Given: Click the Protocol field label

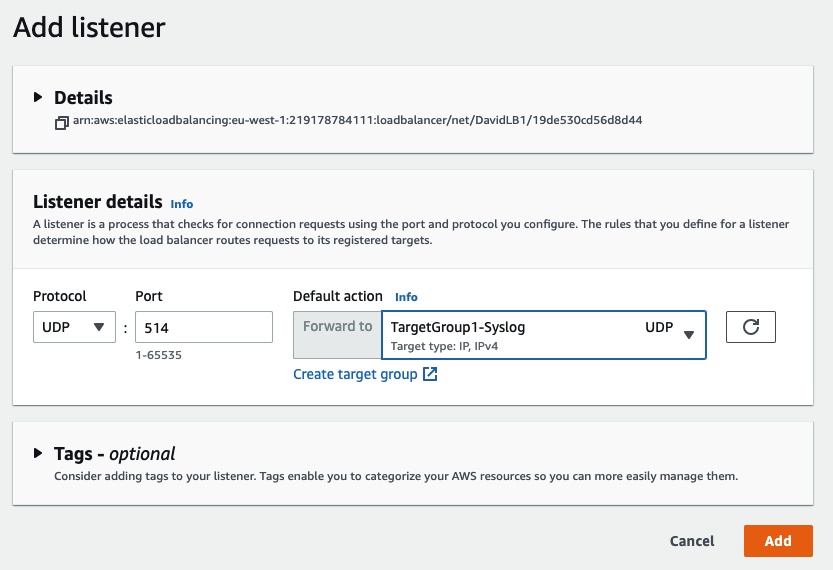Looking at the screenshot, I should coord(60,296).
